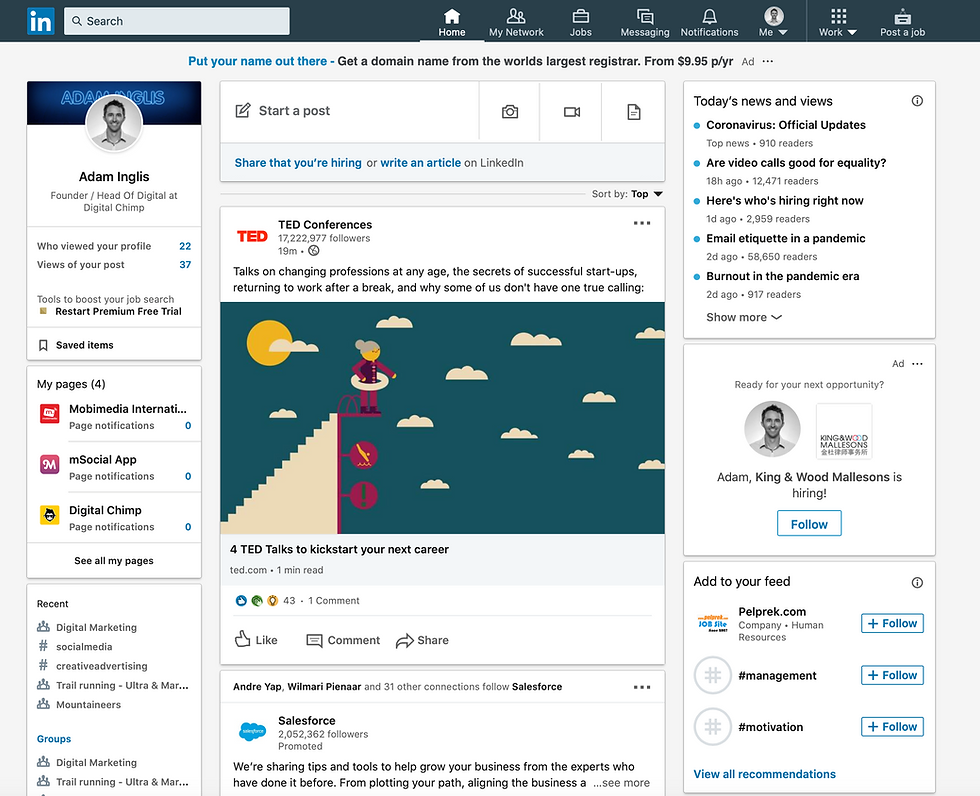Open 4 TED Talks to kickstart your next career

[339, 549]
